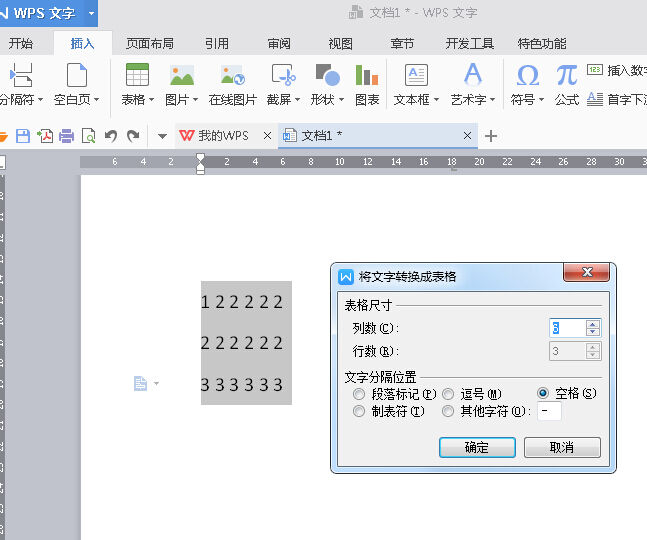Switch to the 页面布局 ribbon tab
This screenshot has width=647, height=540.
[149, 44]
